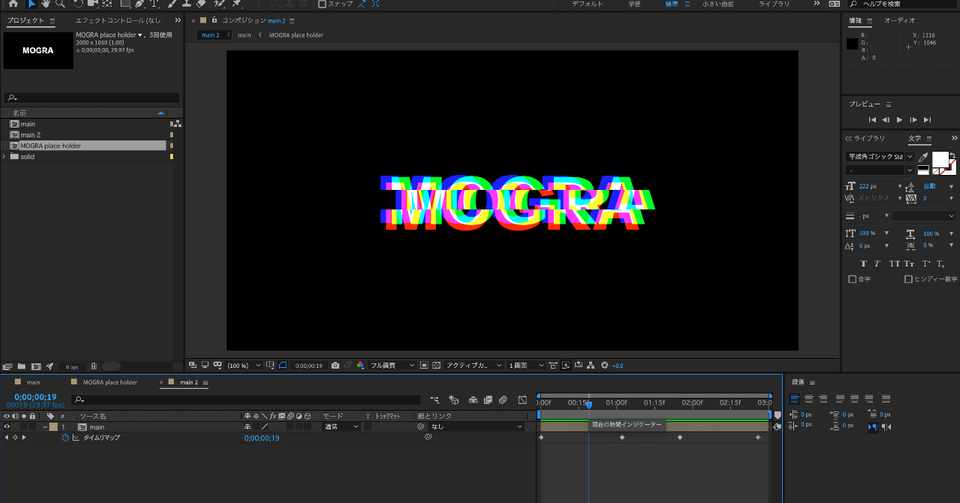Delete selected item with the Project trash icon
Screen dimensions: 960x503
click(94, 367)
